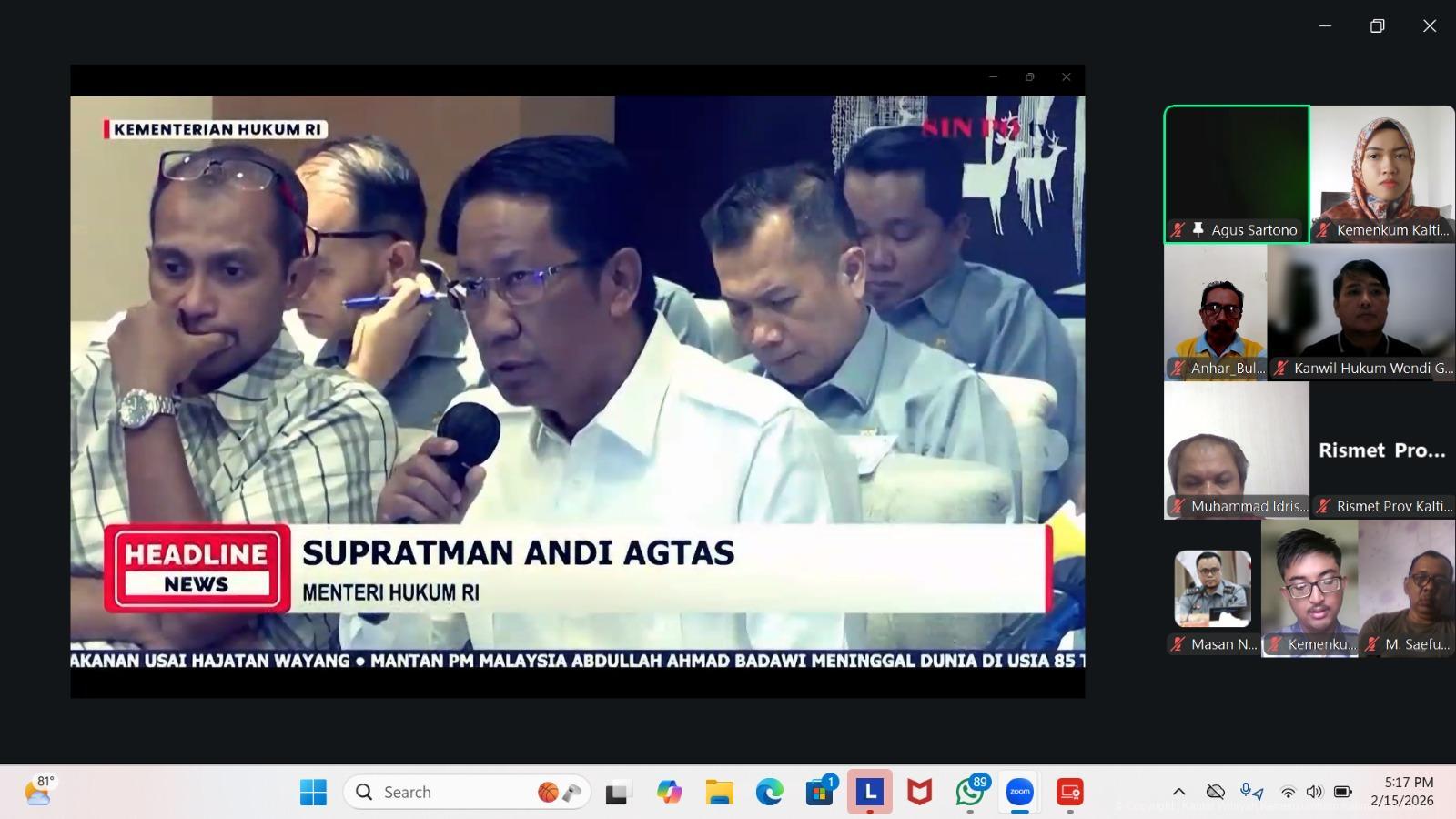Viewport: 1456px width, 819px height.
Task: Click the pin icon on Agus Sartono's tile
Action: coord(1198,230)
